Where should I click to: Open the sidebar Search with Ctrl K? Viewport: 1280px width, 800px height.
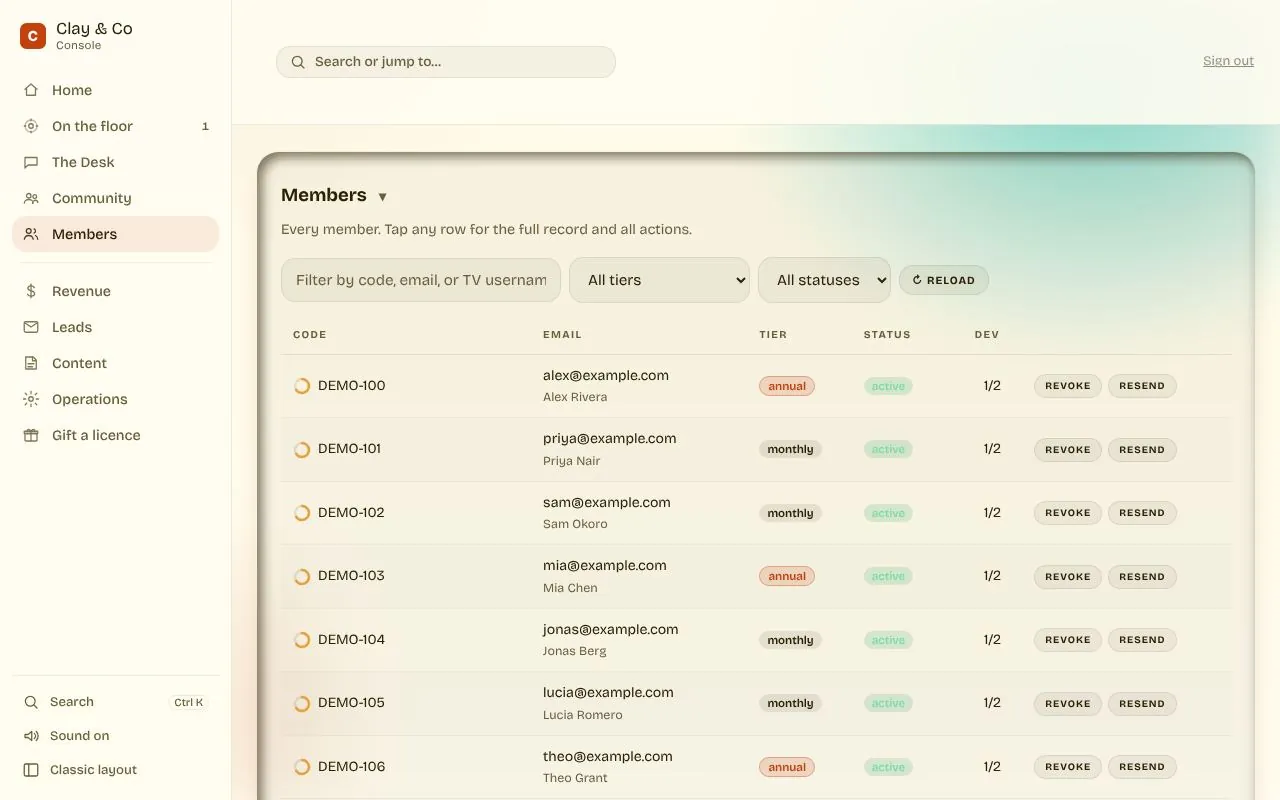pos(115,702)
